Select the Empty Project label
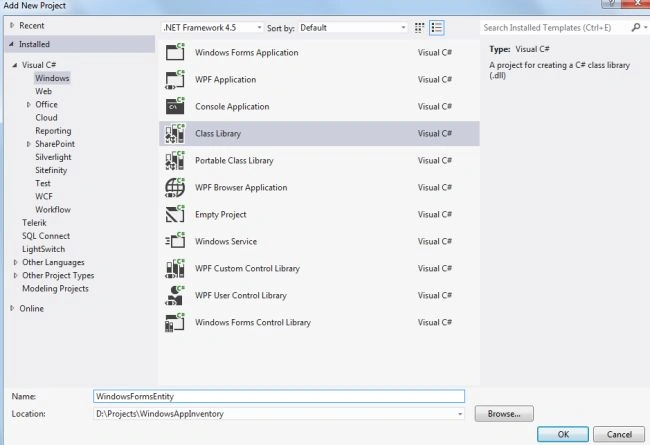 (x=221, y=214)
